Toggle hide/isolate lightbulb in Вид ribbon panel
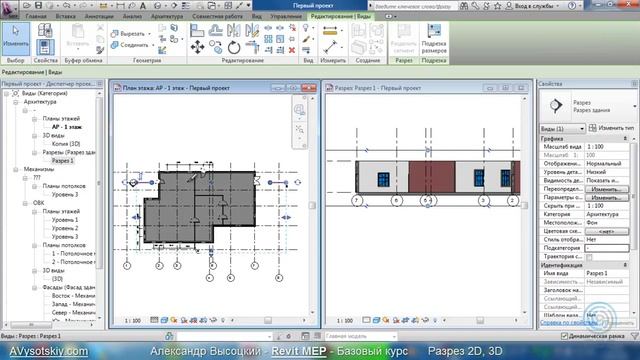Screen dimensions: 640x360 [x=306, y=28]
